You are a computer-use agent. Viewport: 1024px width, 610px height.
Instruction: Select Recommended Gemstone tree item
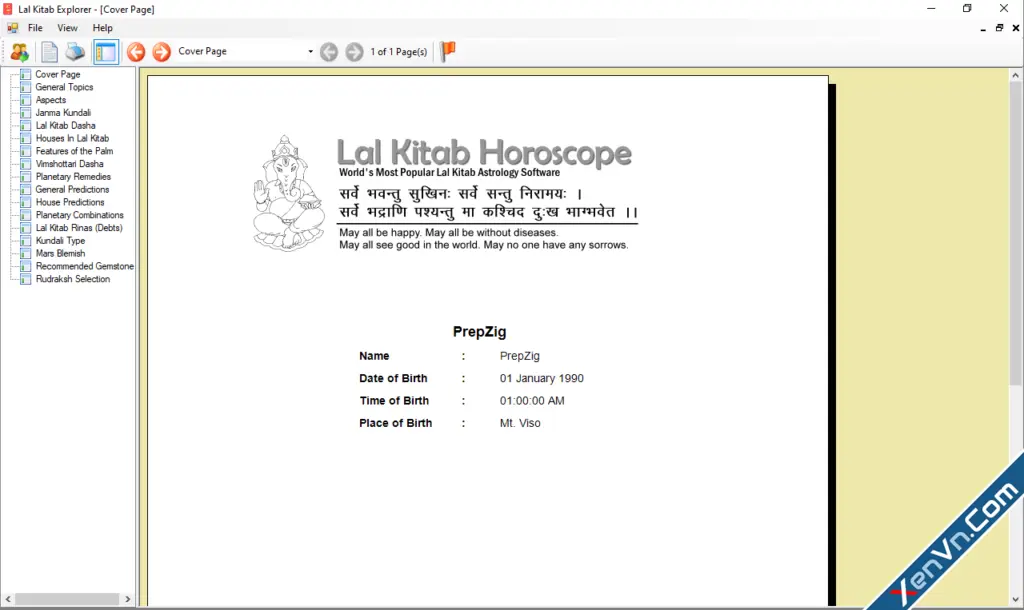84,266
